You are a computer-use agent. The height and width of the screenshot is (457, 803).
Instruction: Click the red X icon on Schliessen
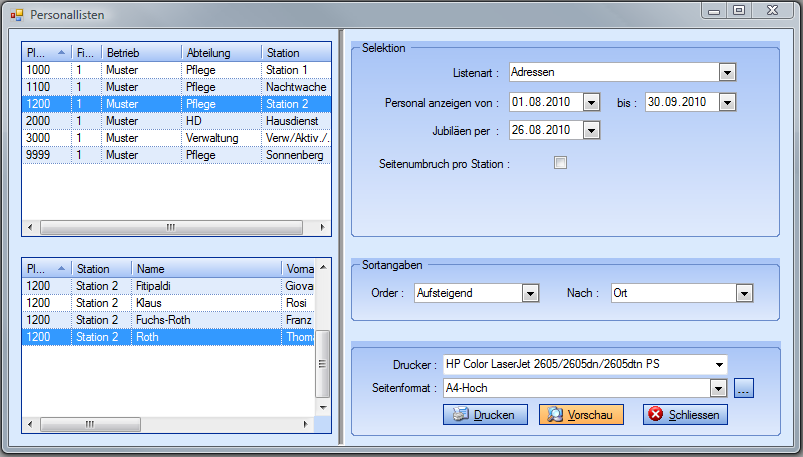click(655, 415)
